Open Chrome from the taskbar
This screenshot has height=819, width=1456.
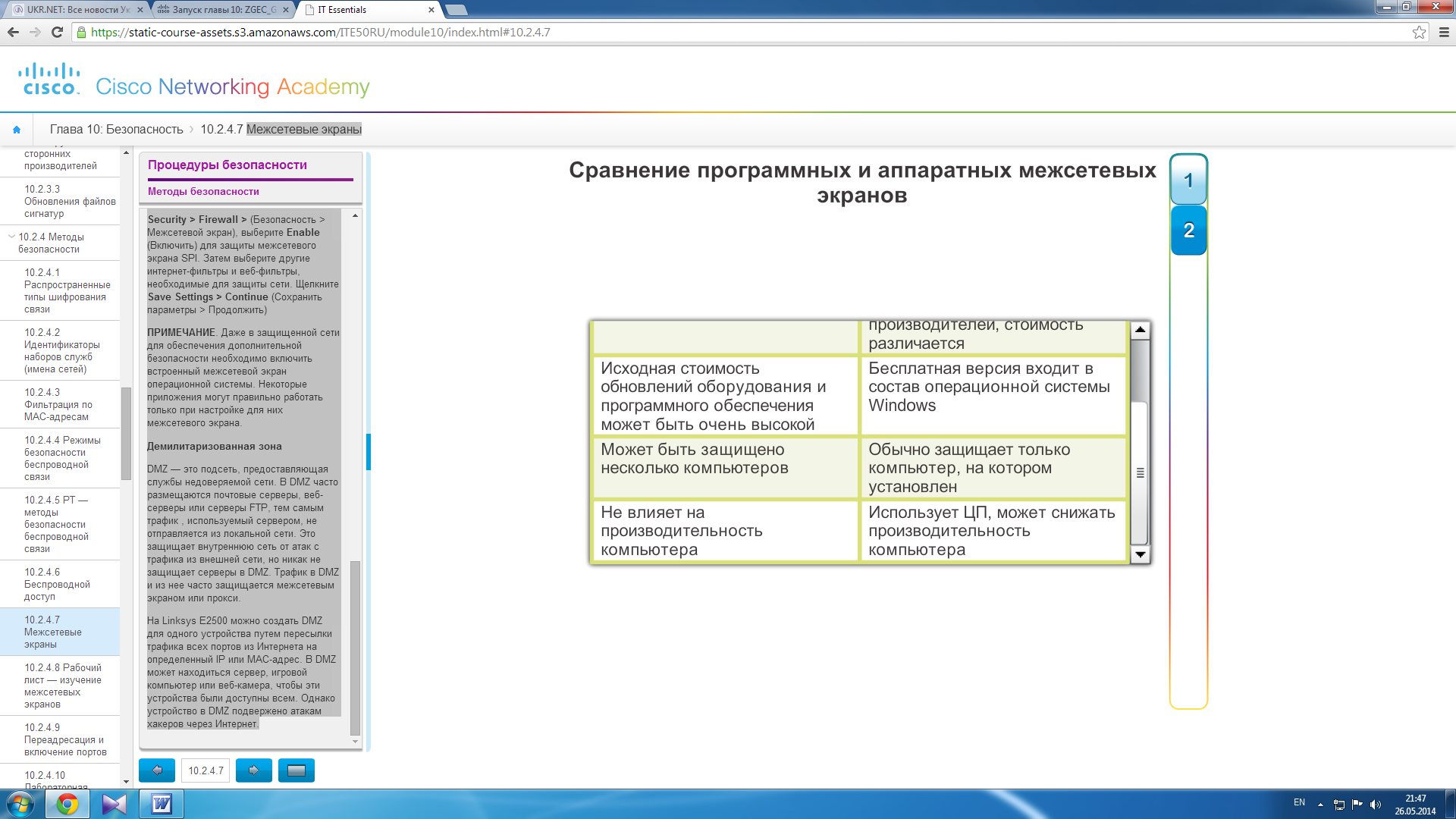tap(67, 804)
